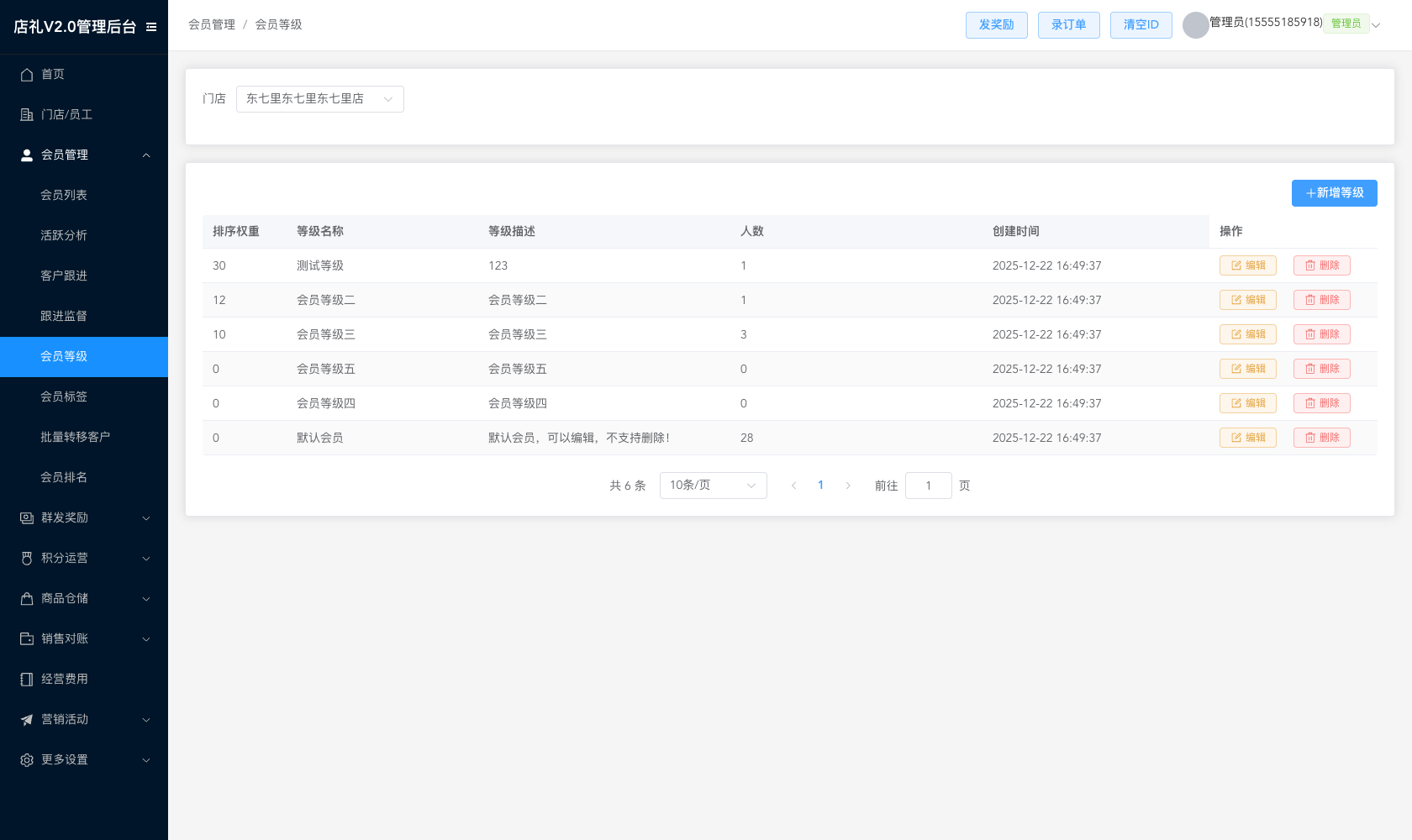Open the 门店 store dropdown

(320, 99)
